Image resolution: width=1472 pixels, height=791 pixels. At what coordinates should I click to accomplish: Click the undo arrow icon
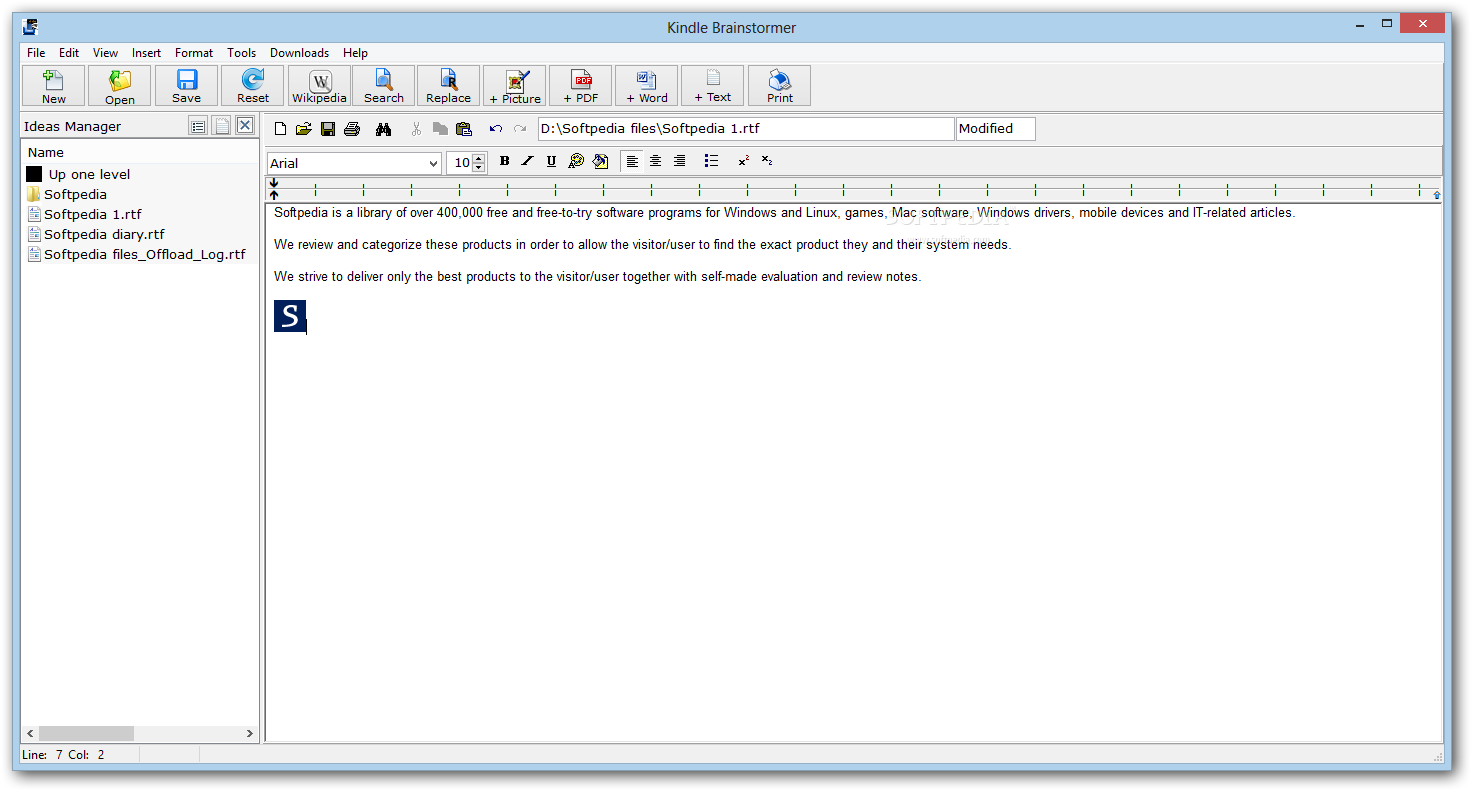click(x=496, y=129)
